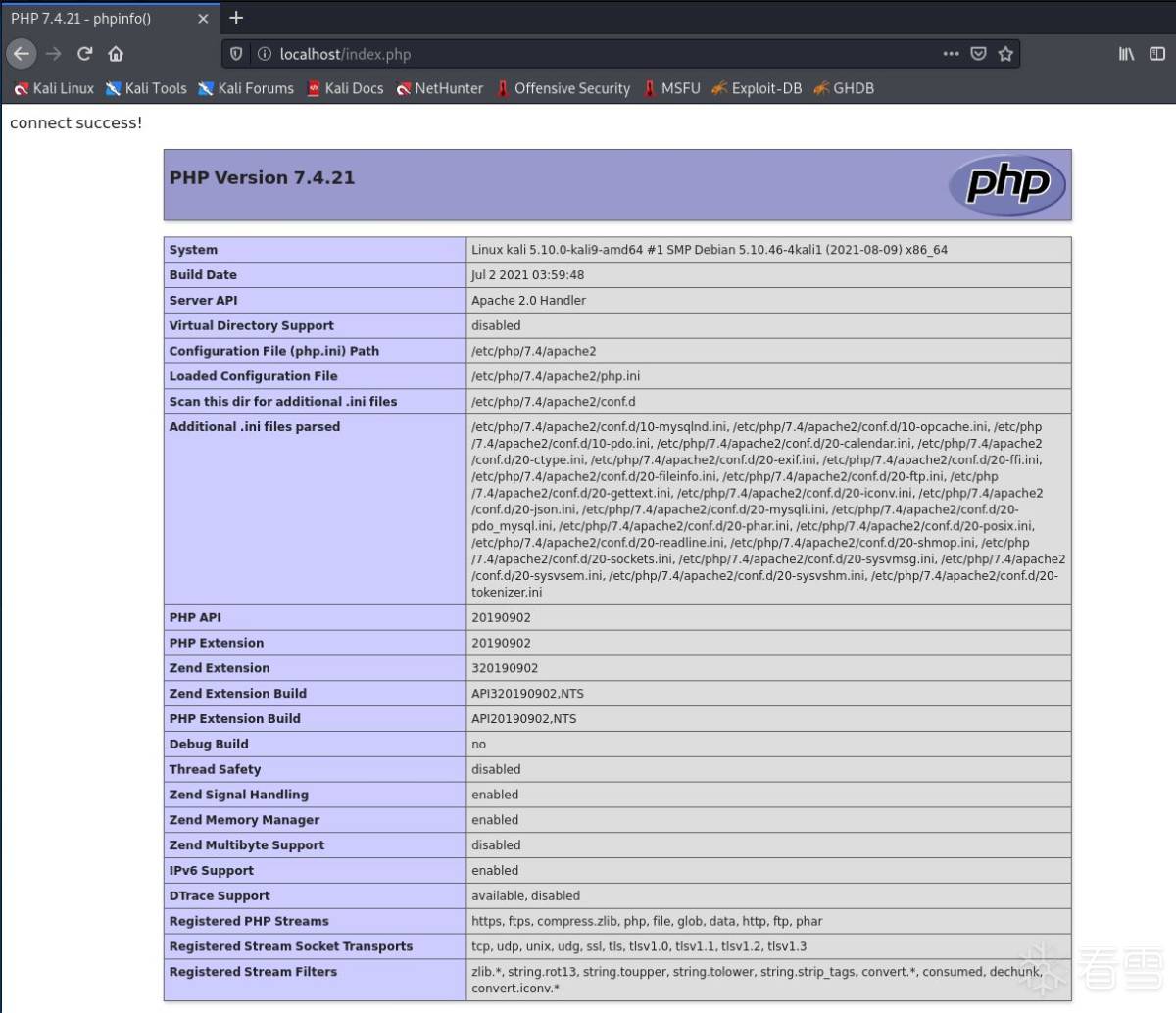Click the 'API320190902,NTS' value
Viewport: 1176px width, 1013px height.
(x=527, y=694)
